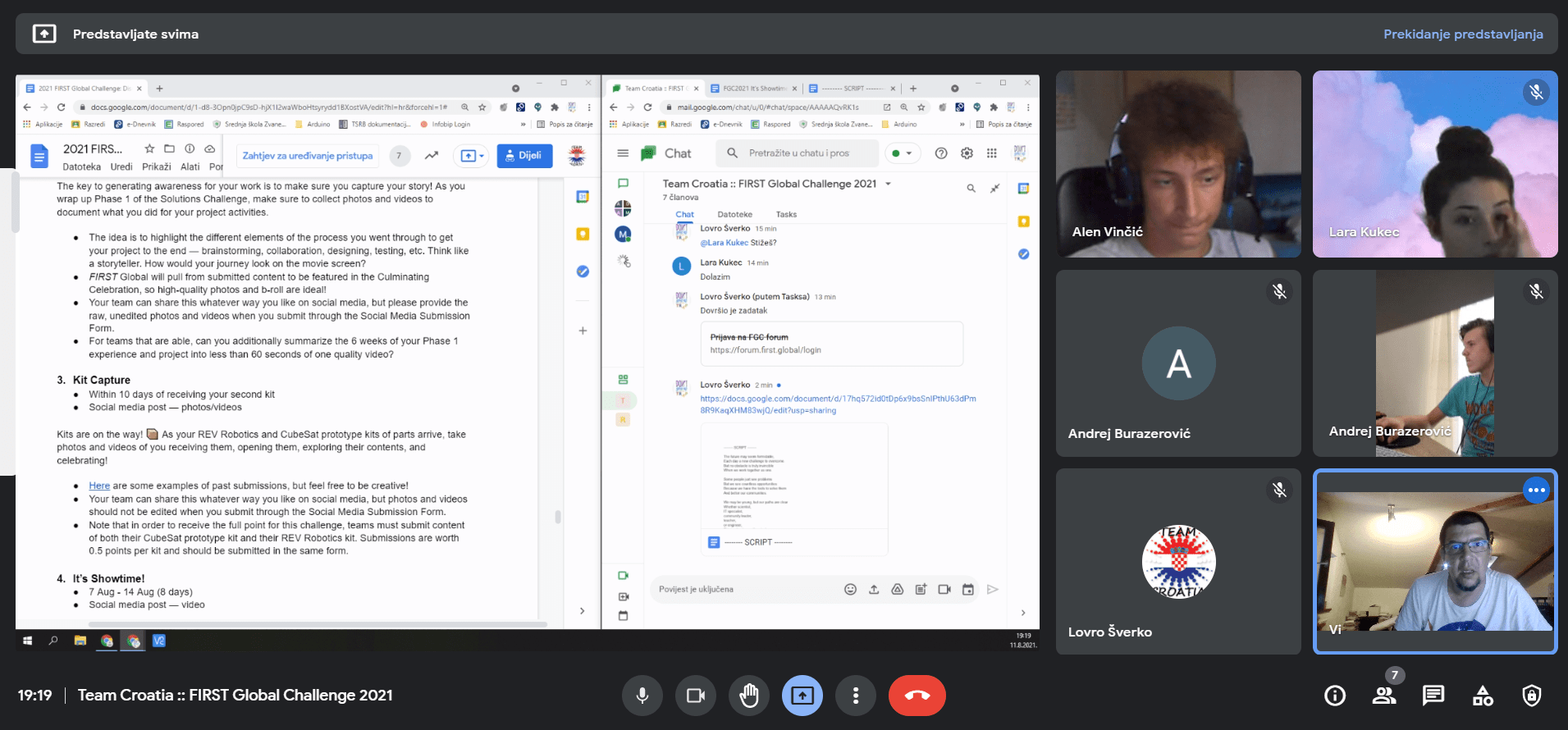This screenshot has height=730, width=1568.
Task: Click move to folder icon in Docs
Action: point(169,148)
